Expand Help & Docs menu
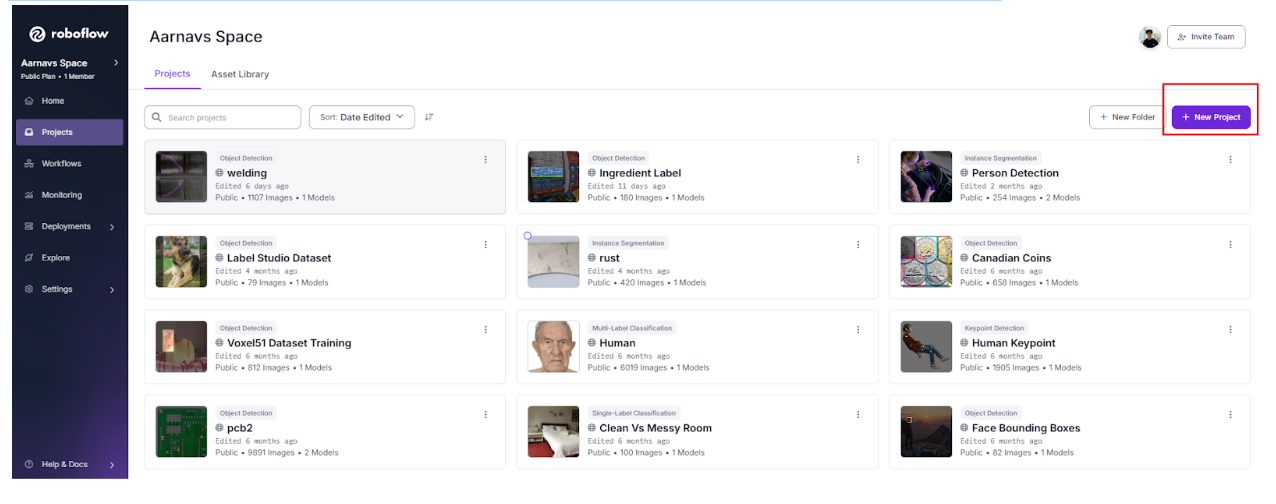This screenshot has width=1276, height=504. (x=111, y=465)
